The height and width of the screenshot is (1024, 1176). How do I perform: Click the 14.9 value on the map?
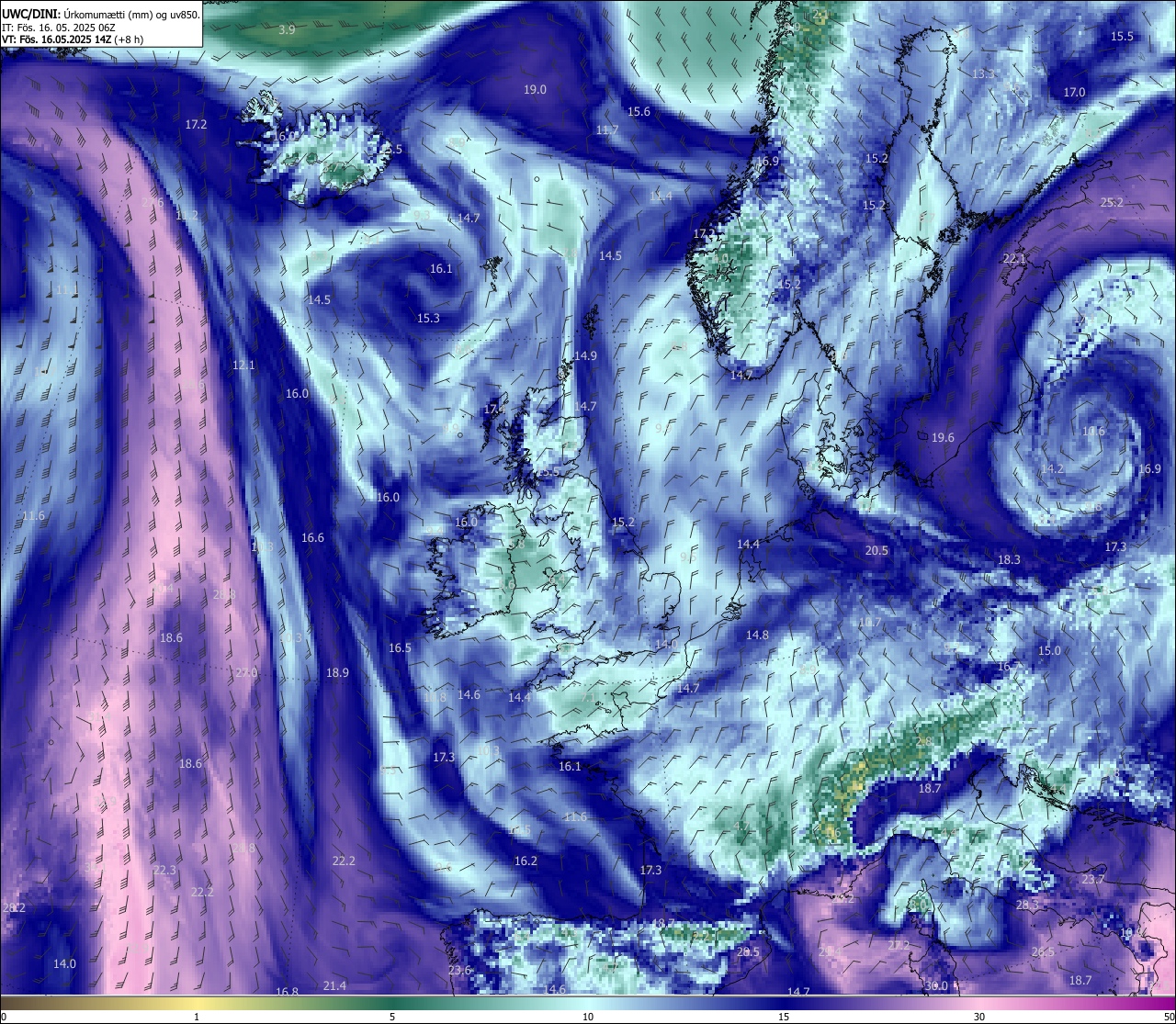click(585, 356)
